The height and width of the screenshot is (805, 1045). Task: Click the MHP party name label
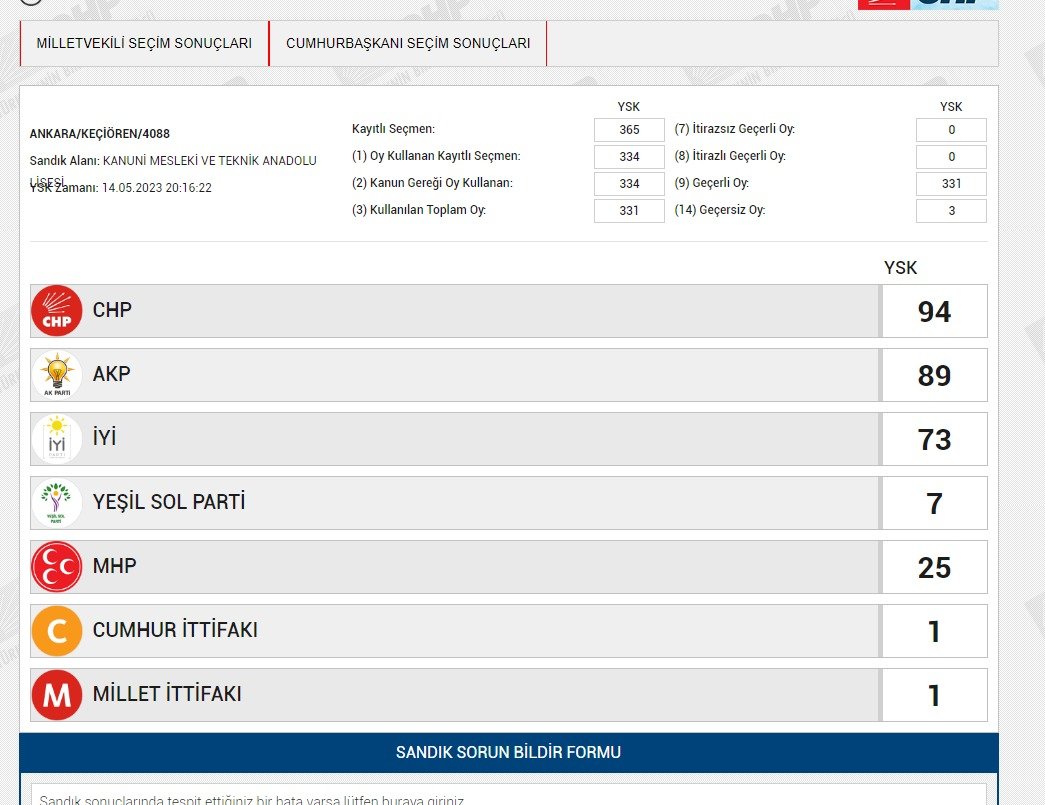pyautogui.click(x=115, y=566)
